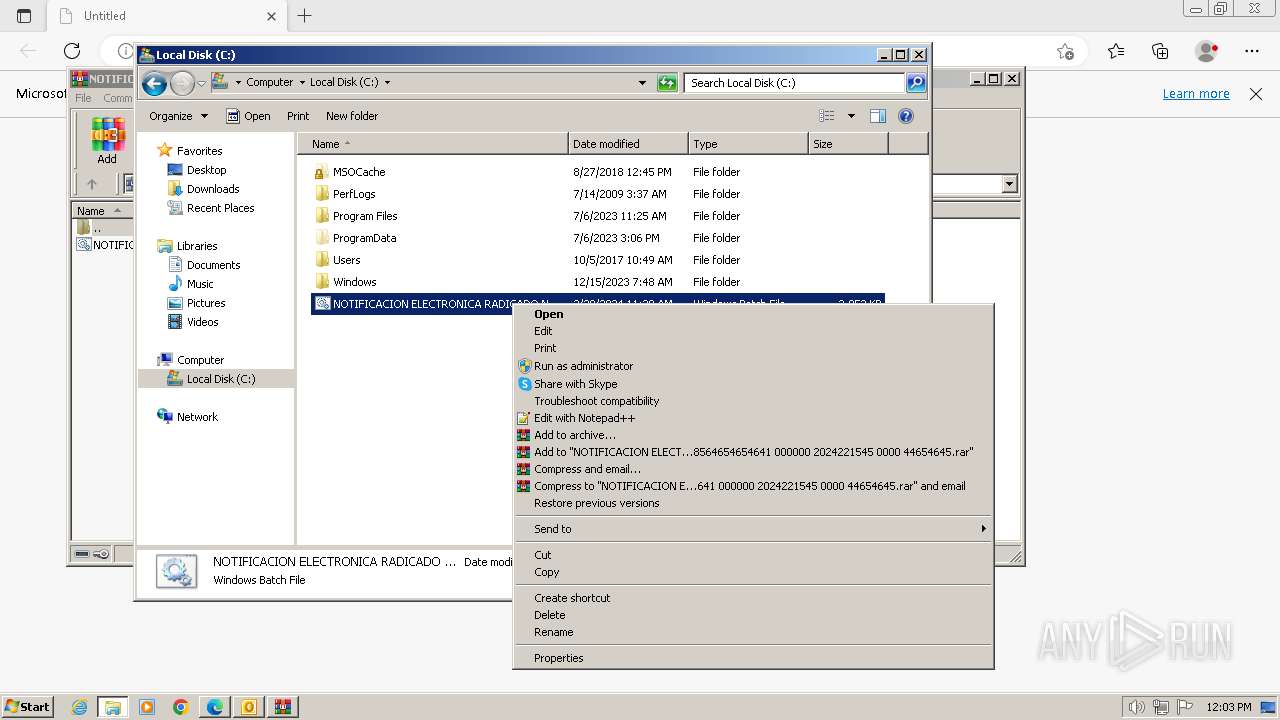Dismiss the Edge notification bar
Viewport: 1280px width, 720px height.
[x=1256, y=94]
